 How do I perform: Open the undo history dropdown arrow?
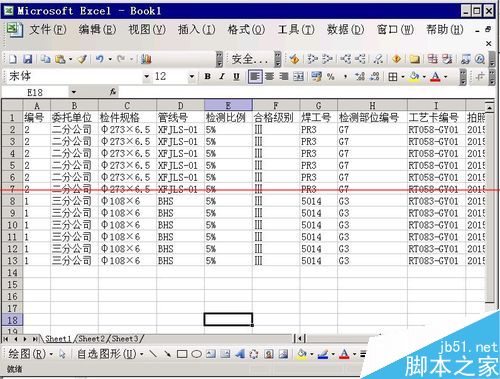[x=110, y=60]
